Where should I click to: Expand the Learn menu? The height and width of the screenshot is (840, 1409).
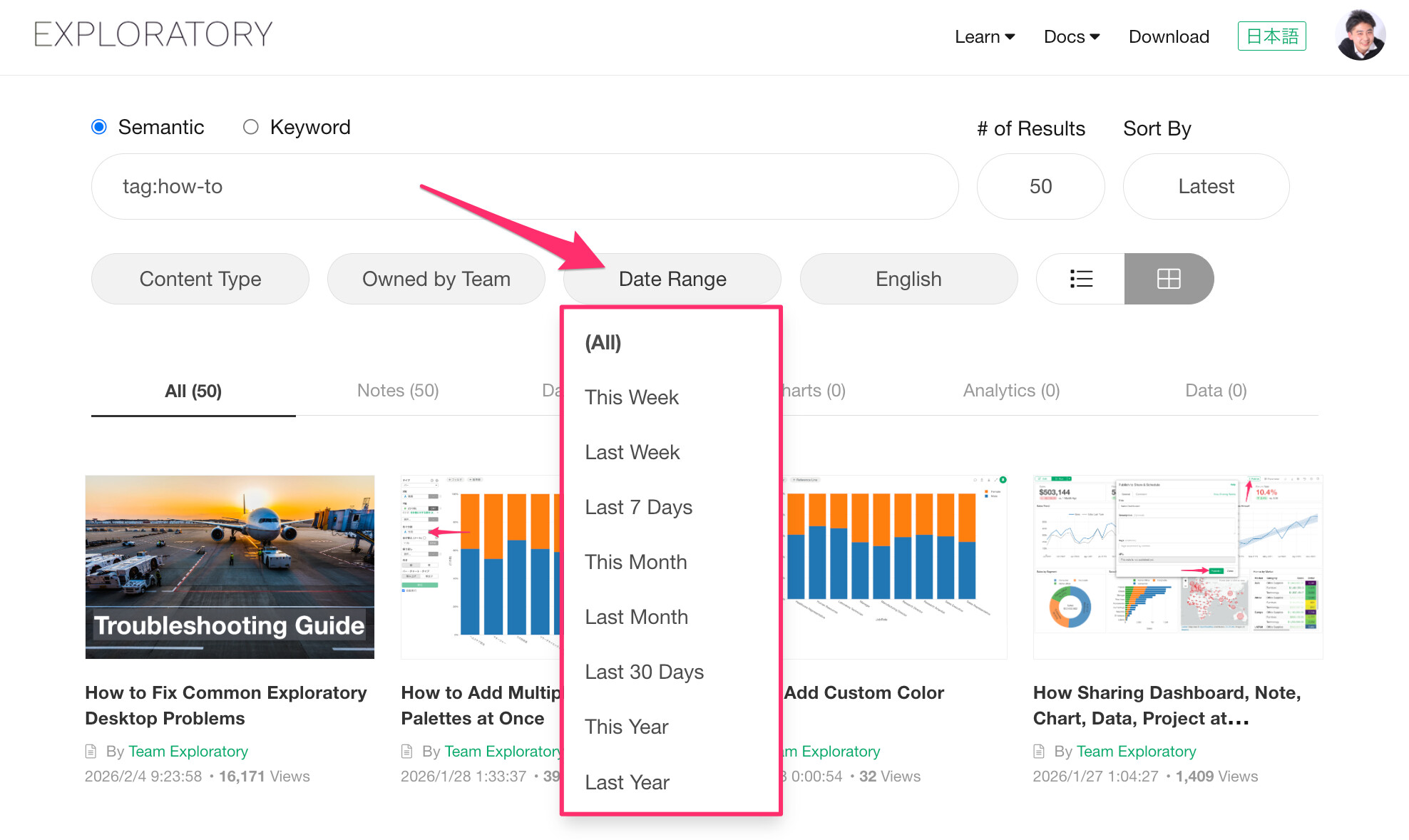pyautogui.click(x=984, y=36)
